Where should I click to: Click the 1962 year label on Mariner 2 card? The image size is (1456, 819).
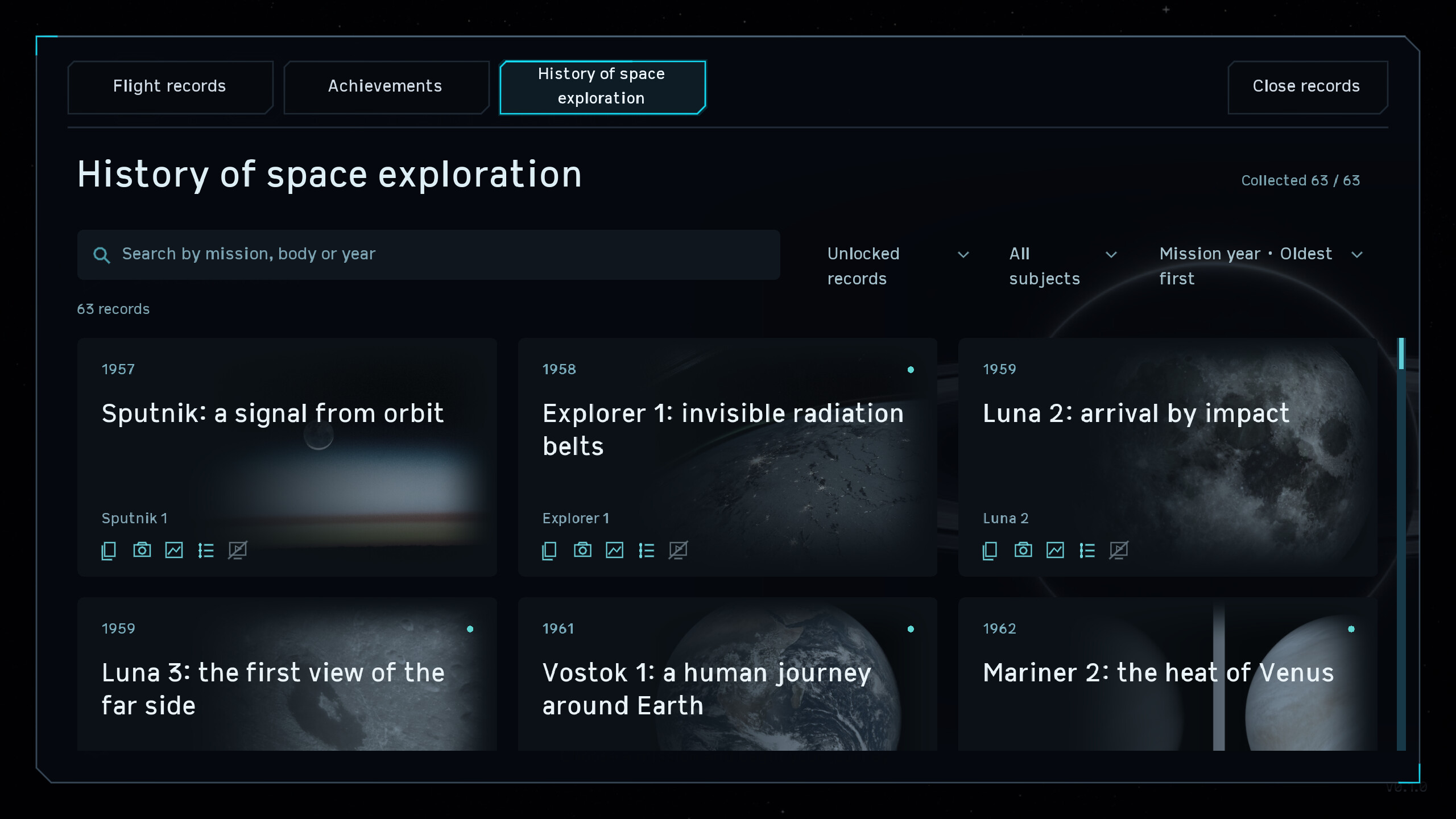point(999,628)
